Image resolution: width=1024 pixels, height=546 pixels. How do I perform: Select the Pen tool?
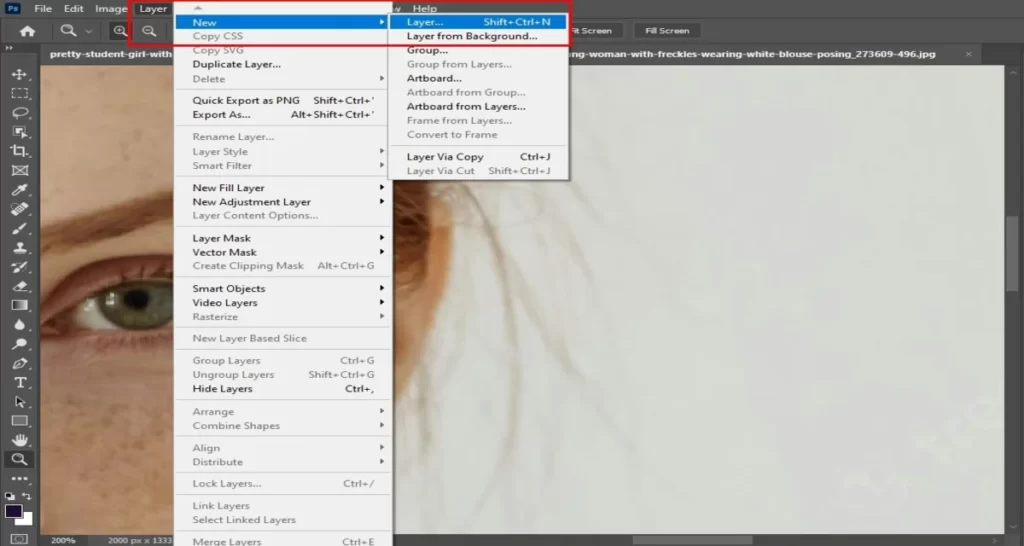point(20,363)
